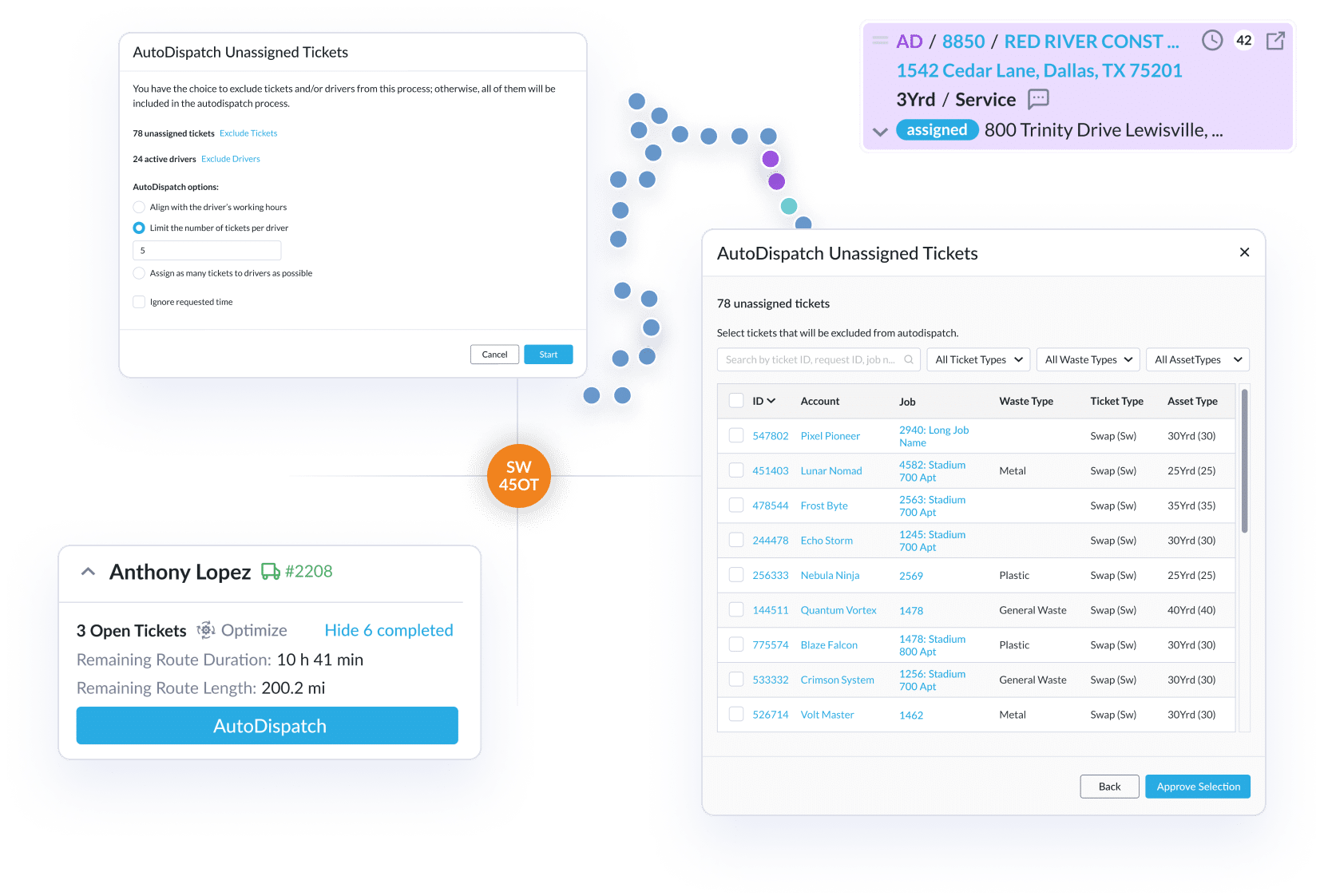The height and width of the screenshot is (896, 1324).
Task: Click the Back button
Action: click(x=1110, y=787)
